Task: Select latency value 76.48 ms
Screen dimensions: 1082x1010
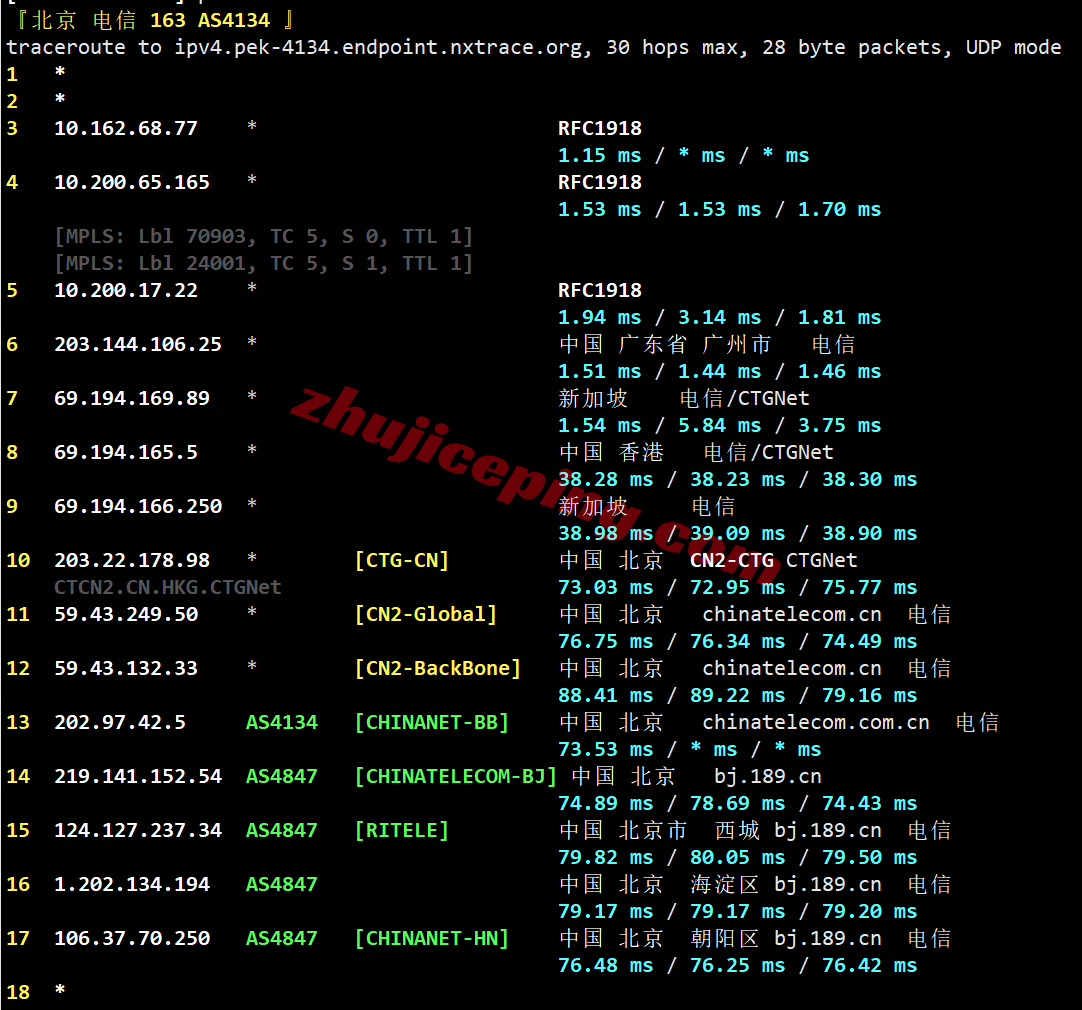Action: (606, 965)
